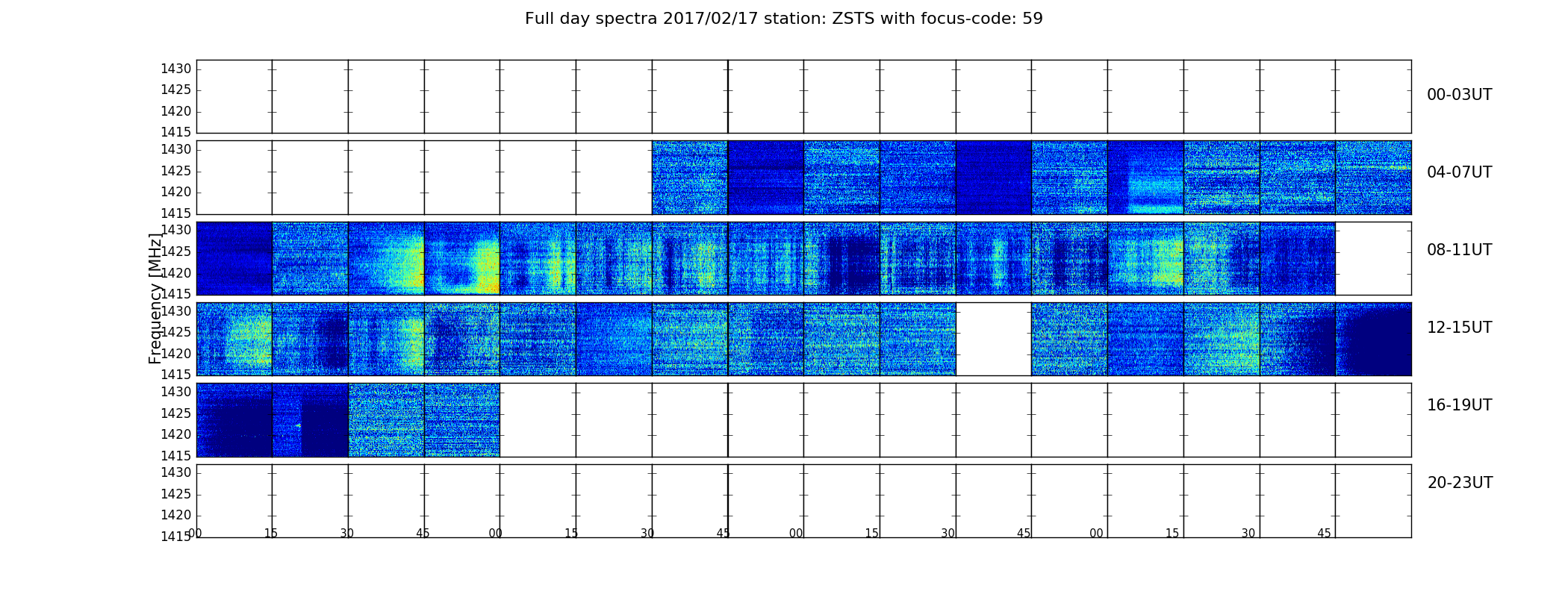Open the dark blue first tile of the 08-11UT row
The width and height of the screenshot is (1568, 597).
click(234, 258)
